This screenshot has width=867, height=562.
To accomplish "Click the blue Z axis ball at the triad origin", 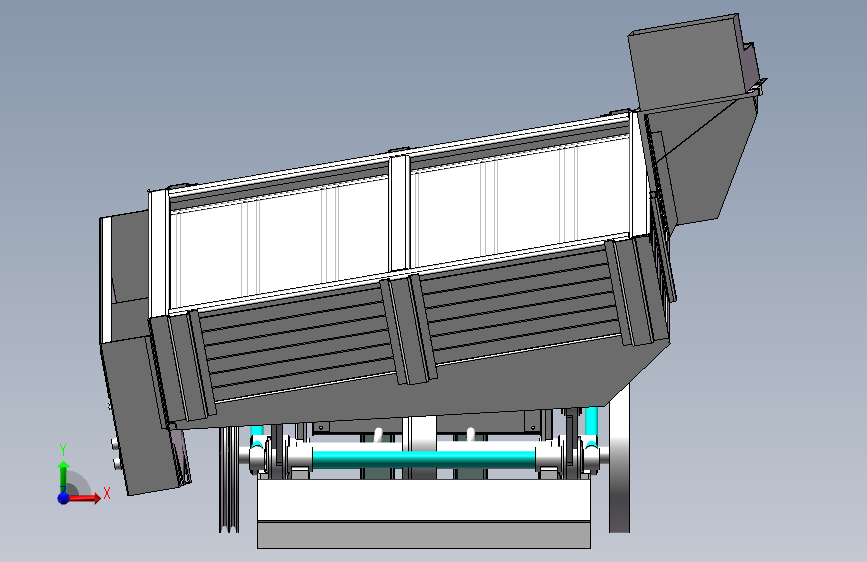I will pos(64,498).
